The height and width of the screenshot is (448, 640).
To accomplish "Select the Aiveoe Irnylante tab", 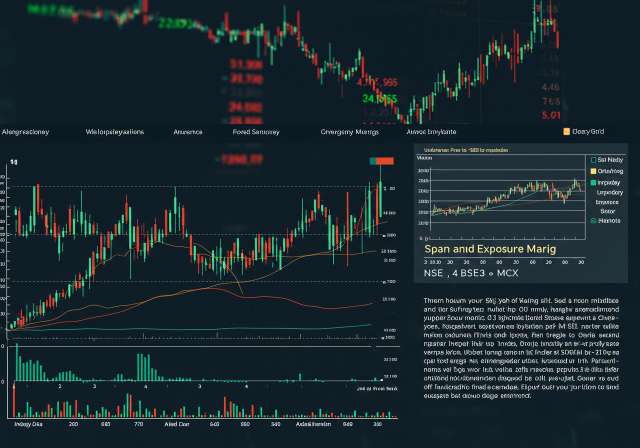I will [x=432, y=131].
